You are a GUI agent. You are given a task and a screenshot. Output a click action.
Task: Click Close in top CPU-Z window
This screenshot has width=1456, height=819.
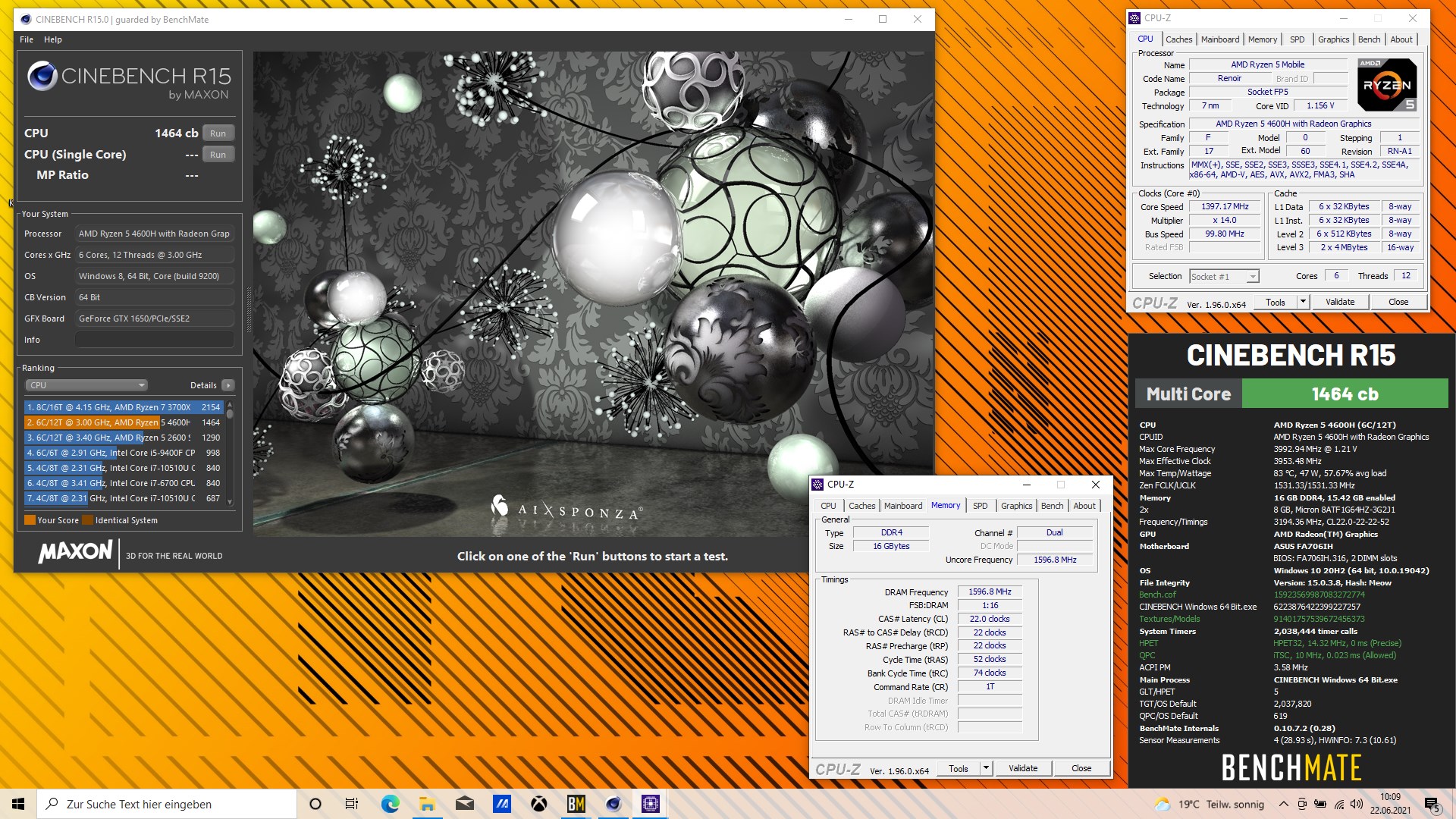(x=1398, y=302)
